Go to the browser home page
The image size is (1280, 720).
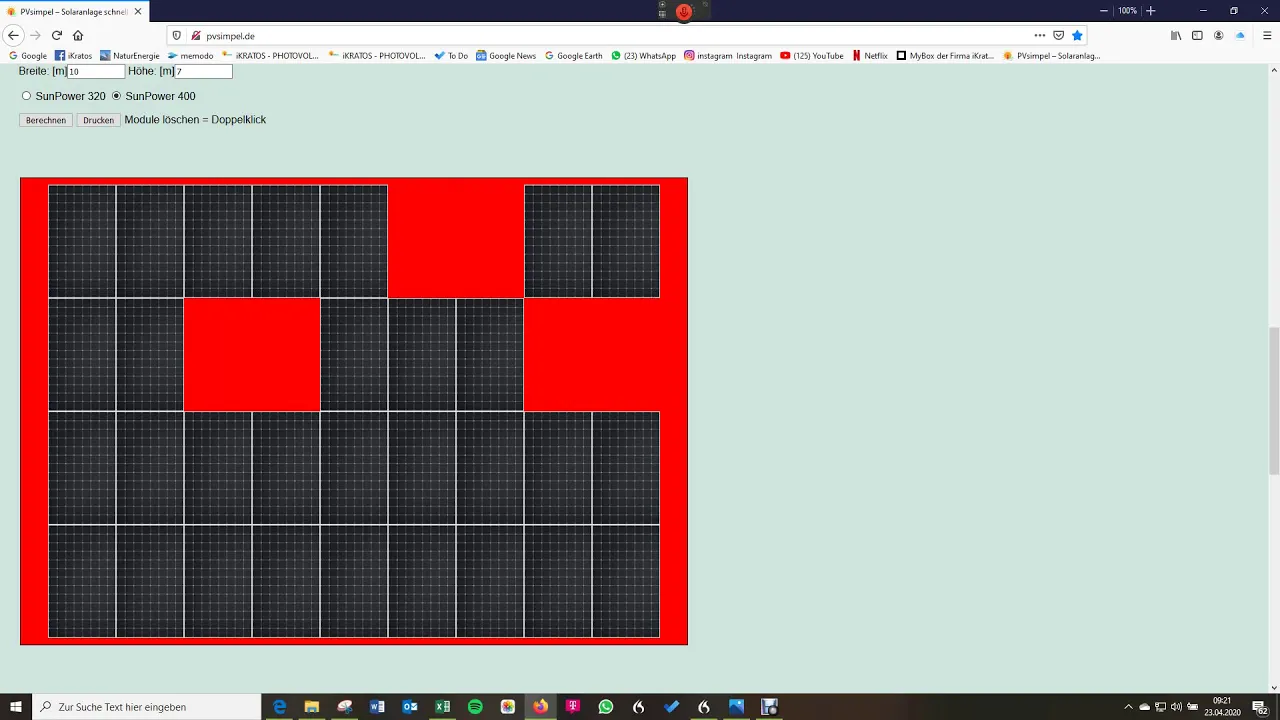[x=78, y=35]
